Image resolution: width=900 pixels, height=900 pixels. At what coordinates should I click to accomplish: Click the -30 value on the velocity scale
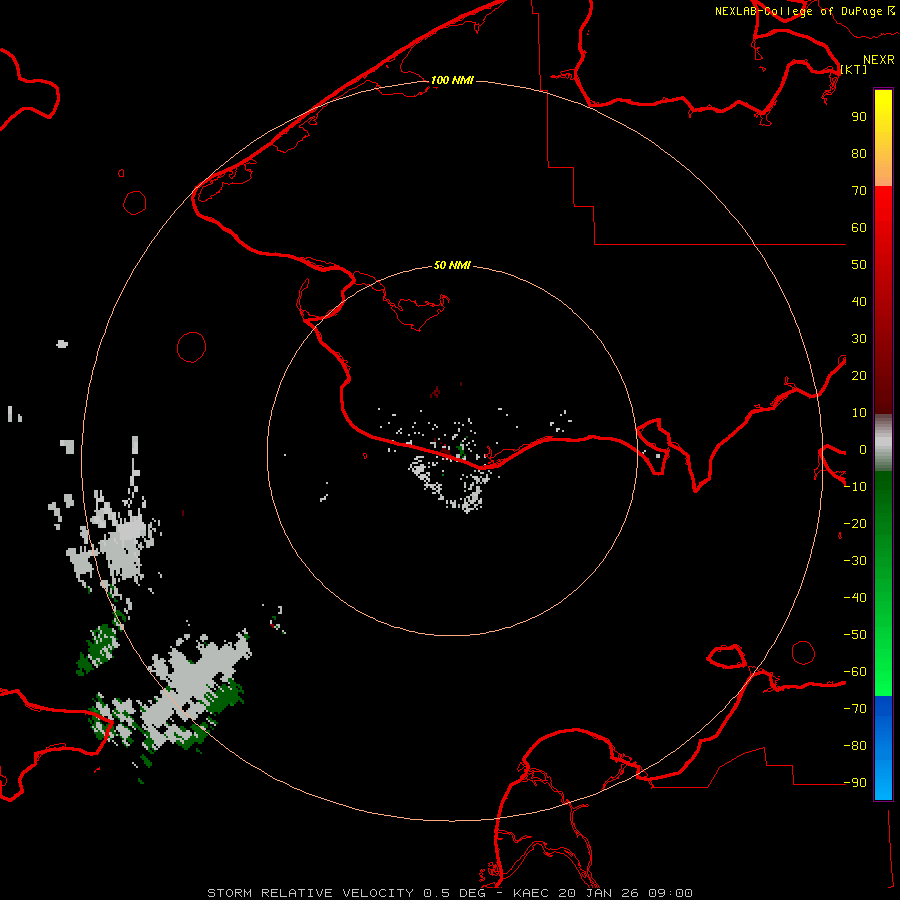[855, 561]
